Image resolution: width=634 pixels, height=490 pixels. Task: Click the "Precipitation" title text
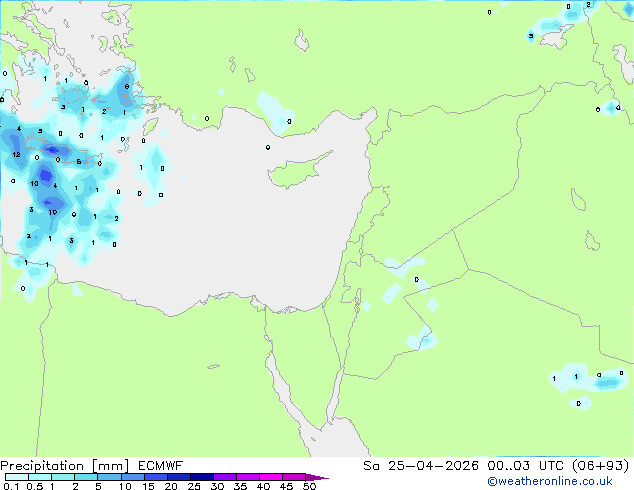pos(42,466)
